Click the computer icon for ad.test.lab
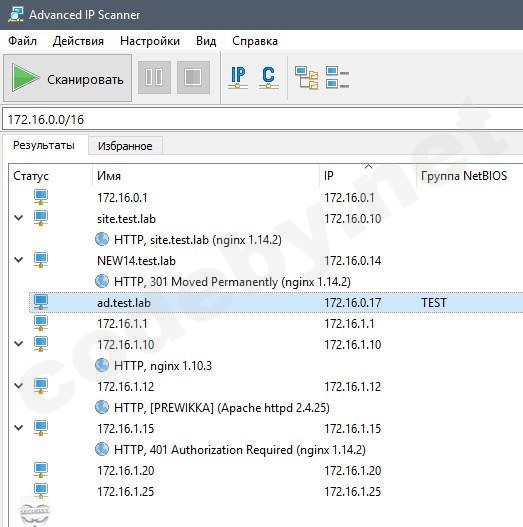This screenshot has width=523, height=527. (41, 302)
